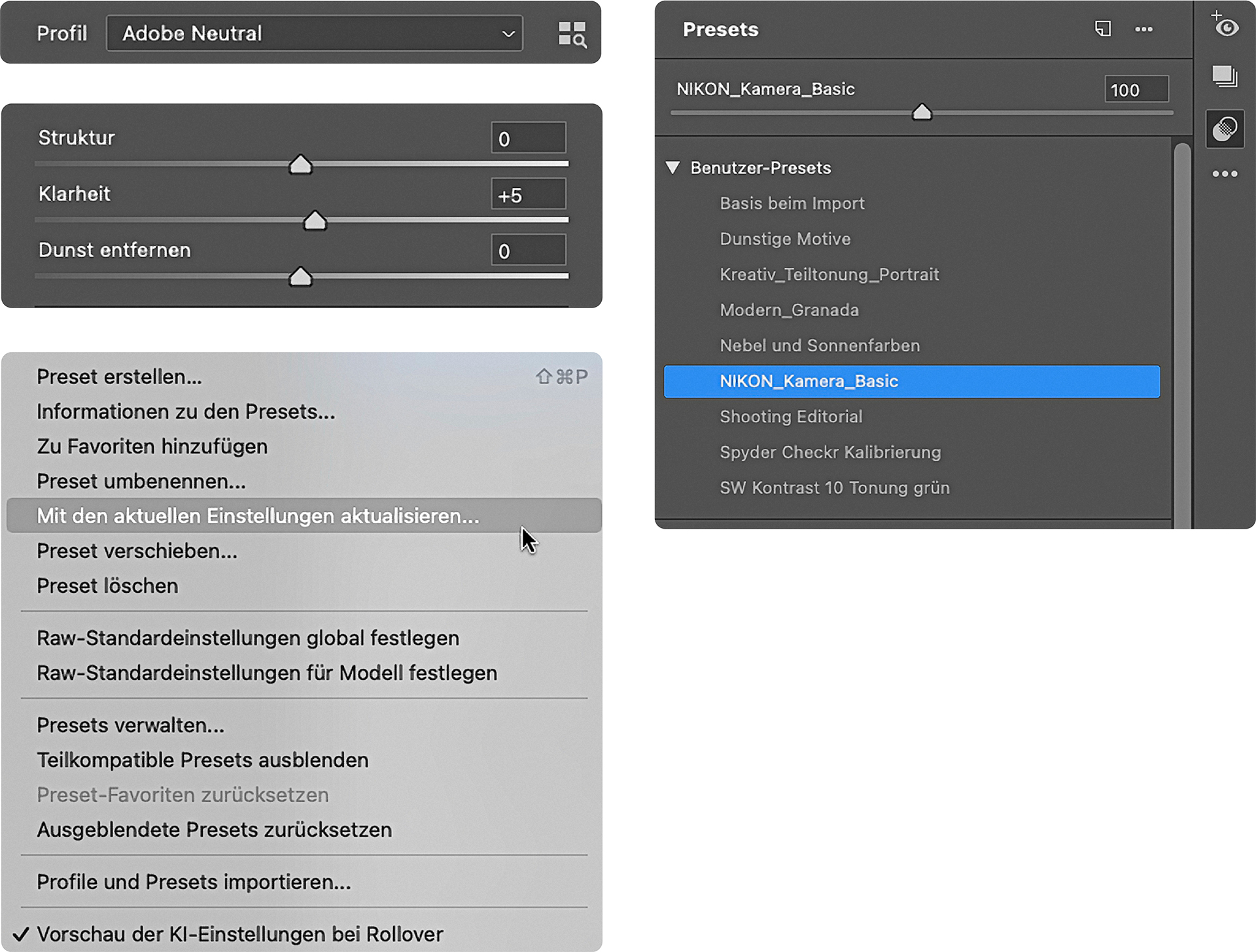This screenshot has height=952, width=1256.
Task: Apply the Modern_Granada preset
Action: [789, 310]
